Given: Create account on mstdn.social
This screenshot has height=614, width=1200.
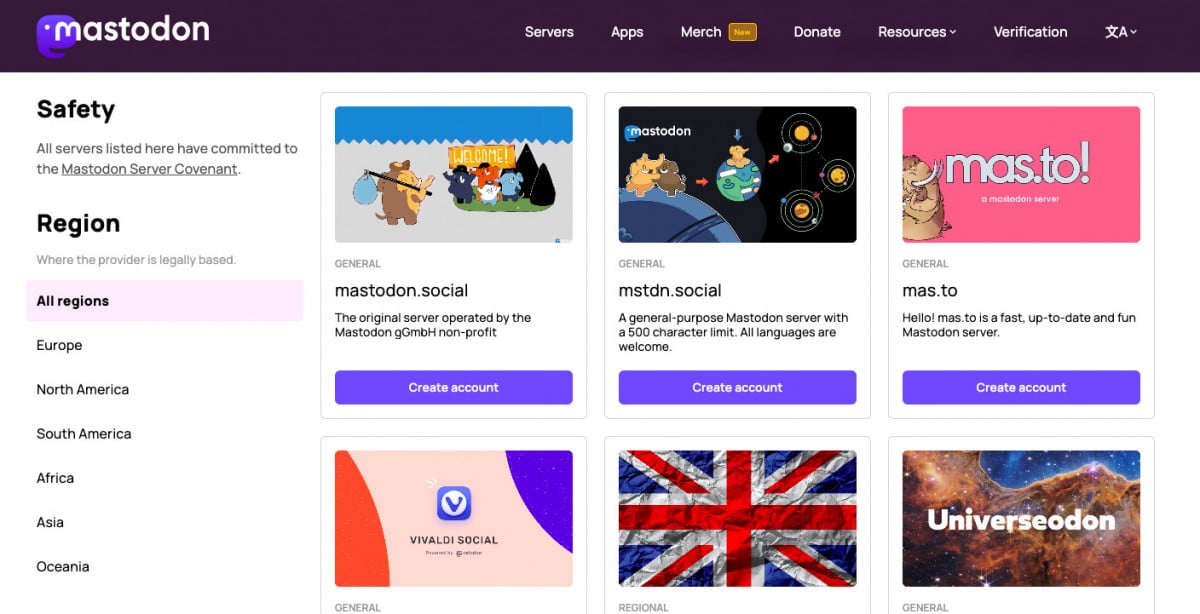Looking at the screenshot, I should click(x=737, y=387).
